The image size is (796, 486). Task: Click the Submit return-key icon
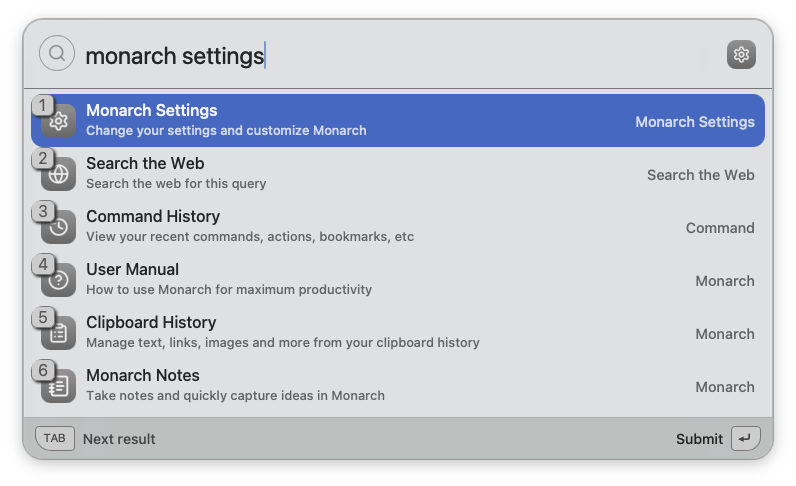(745, 438)
